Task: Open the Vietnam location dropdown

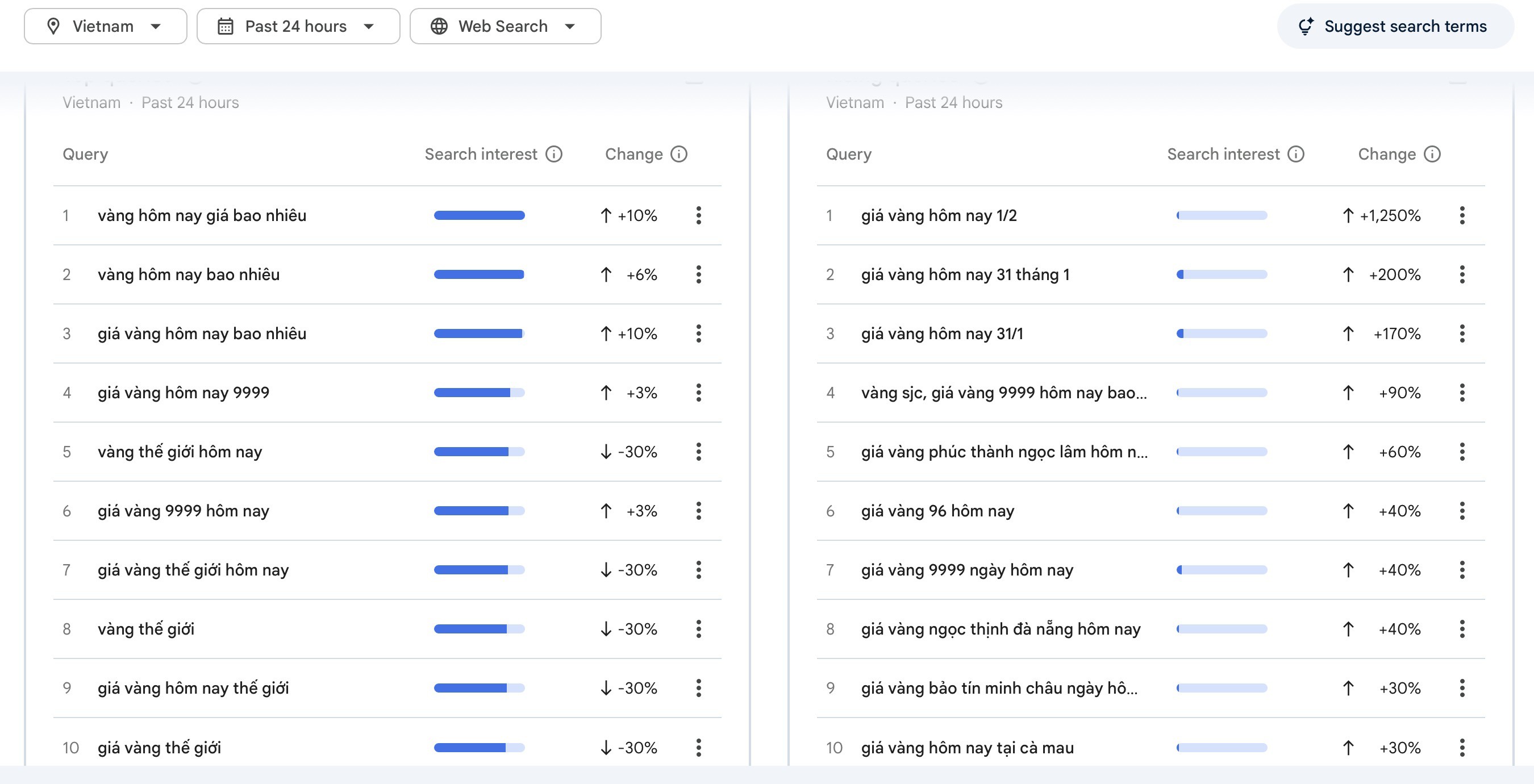Action: pos(106,26)
